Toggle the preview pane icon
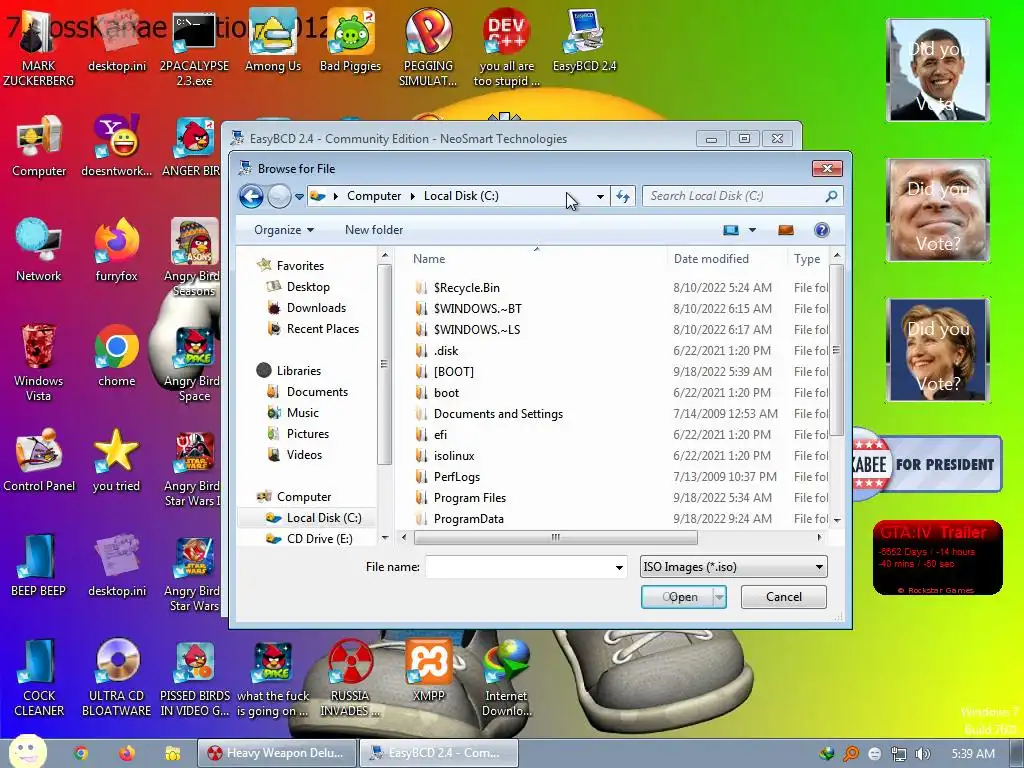 [x=786, y=230]
